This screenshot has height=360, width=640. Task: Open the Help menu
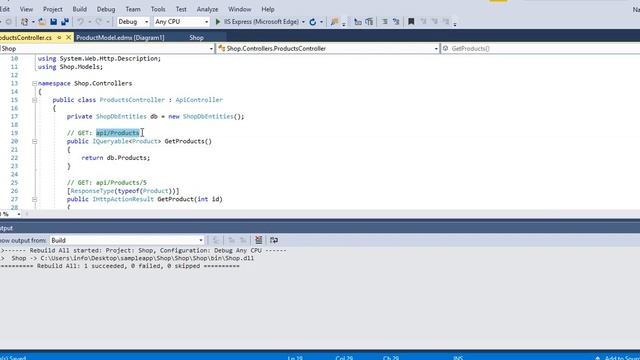coord(268,9)
